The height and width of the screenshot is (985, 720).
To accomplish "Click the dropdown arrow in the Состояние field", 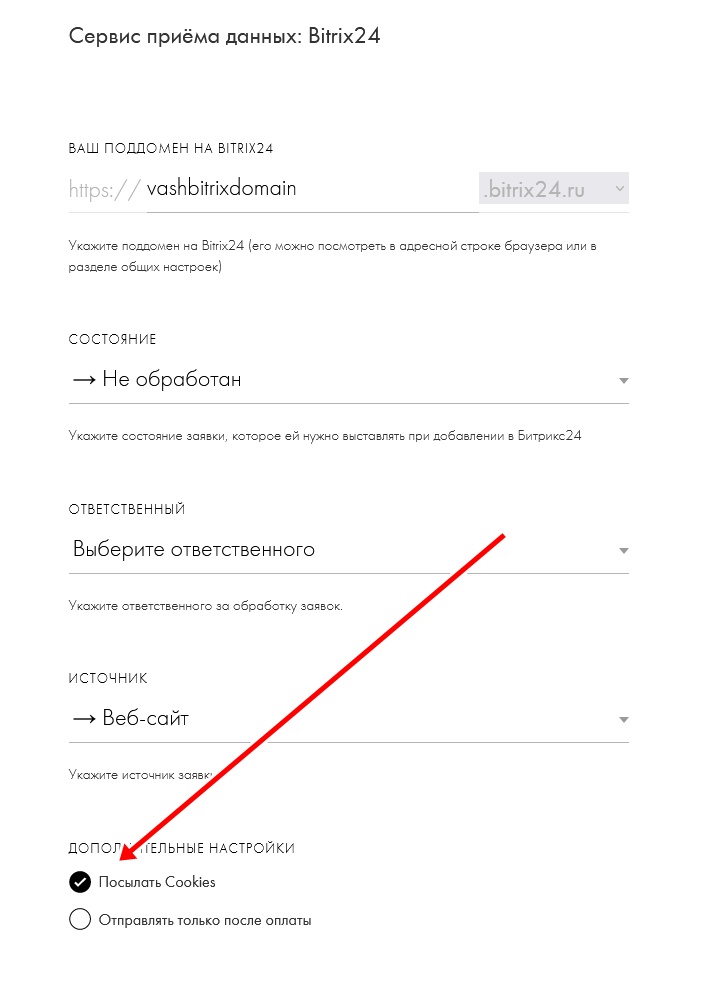I will coord(623,381).
